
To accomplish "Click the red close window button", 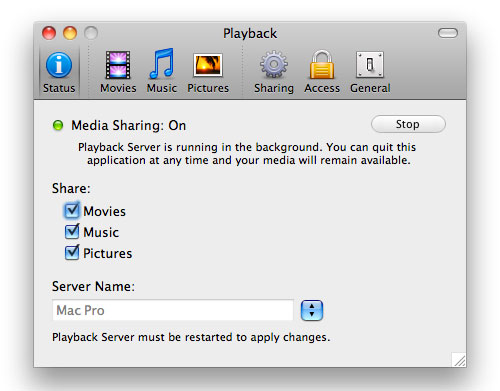I will (49, 33).
